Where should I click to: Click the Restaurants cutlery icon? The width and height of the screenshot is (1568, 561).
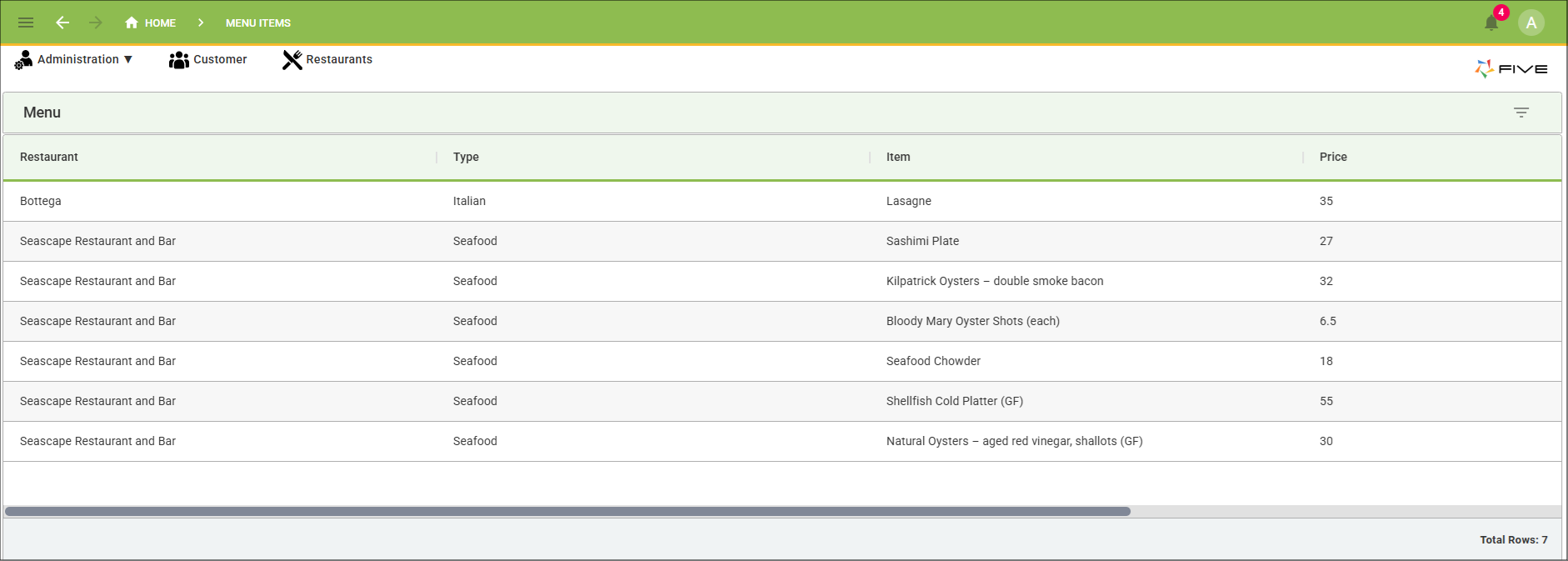click(292, 60)
